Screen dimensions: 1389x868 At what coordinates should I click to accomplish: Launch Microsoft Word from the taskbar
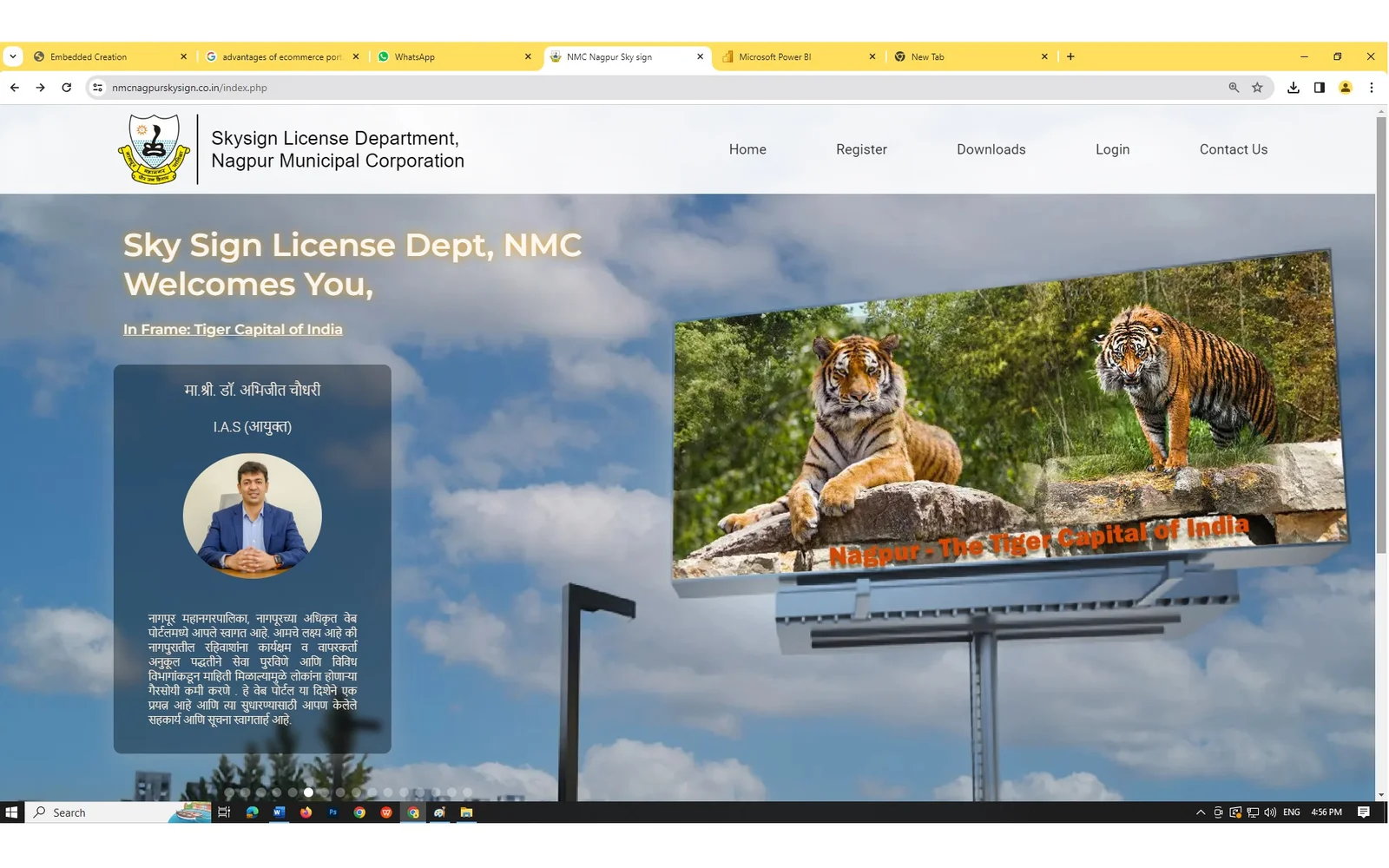[x=279, y=812]
